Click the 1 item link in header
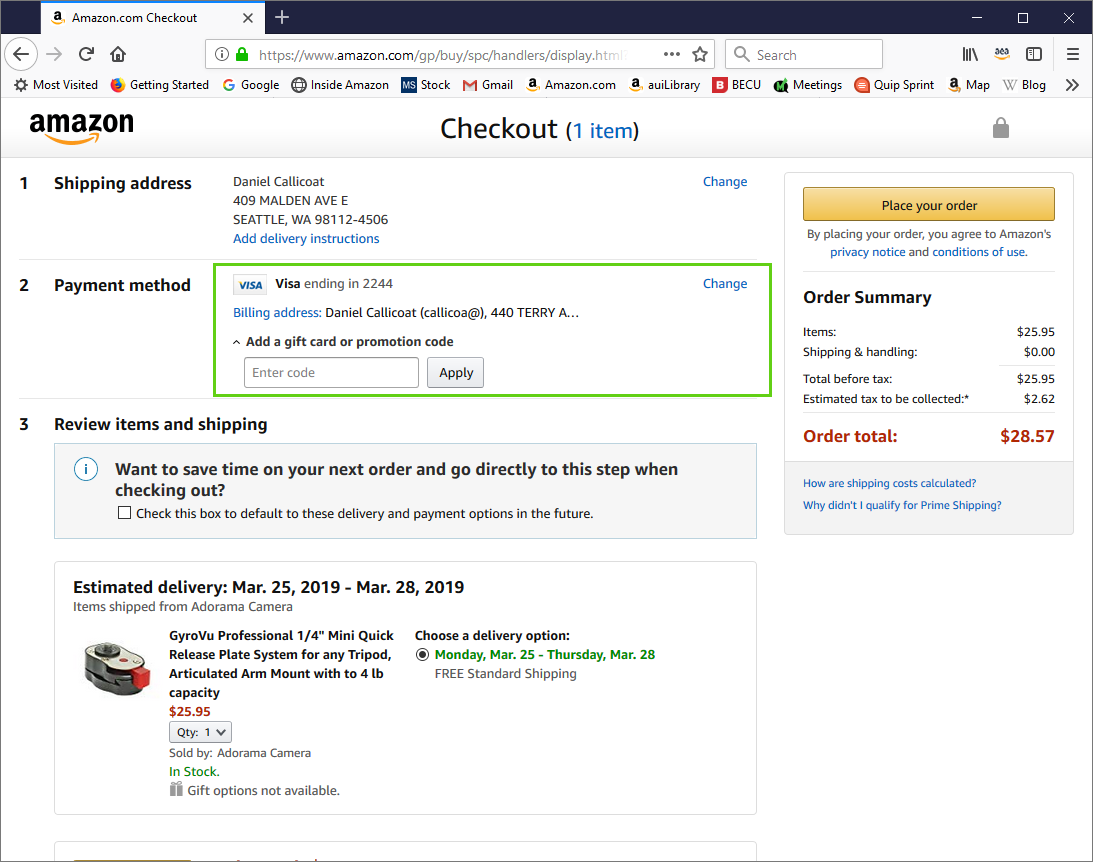Image resolution: width=1093 pixels, height=862 pixels. (604, 130)
